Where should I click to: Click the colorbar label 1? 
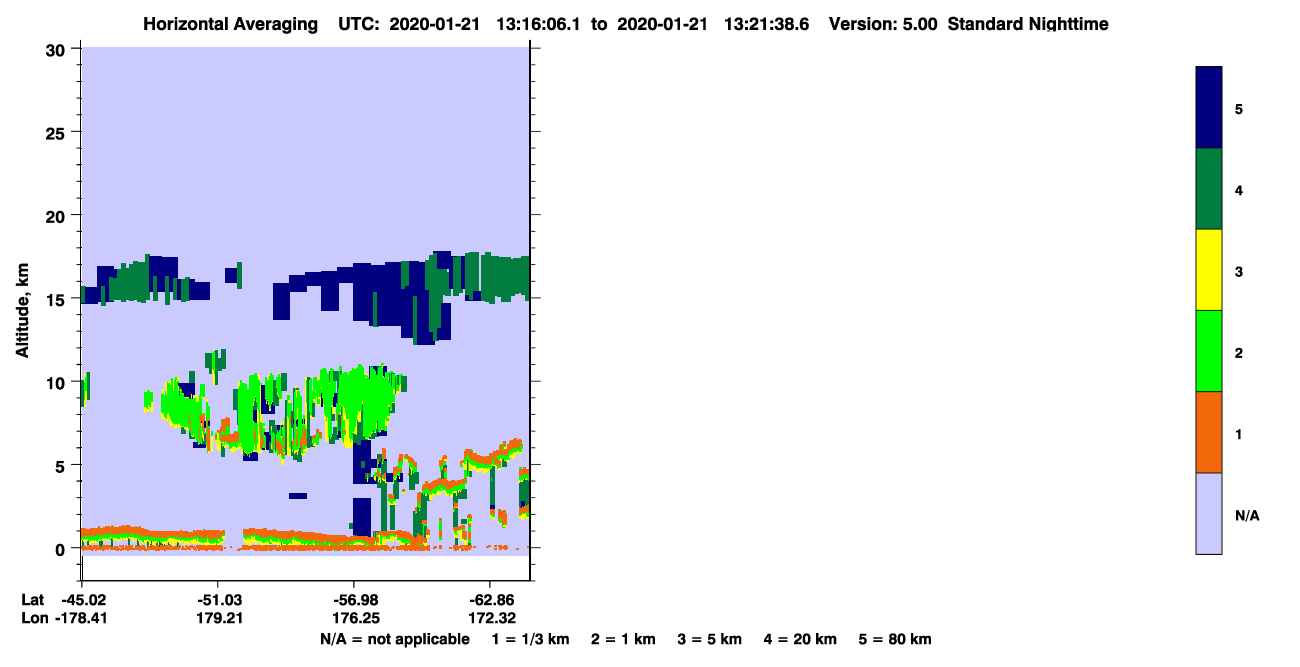(1239, 434)
